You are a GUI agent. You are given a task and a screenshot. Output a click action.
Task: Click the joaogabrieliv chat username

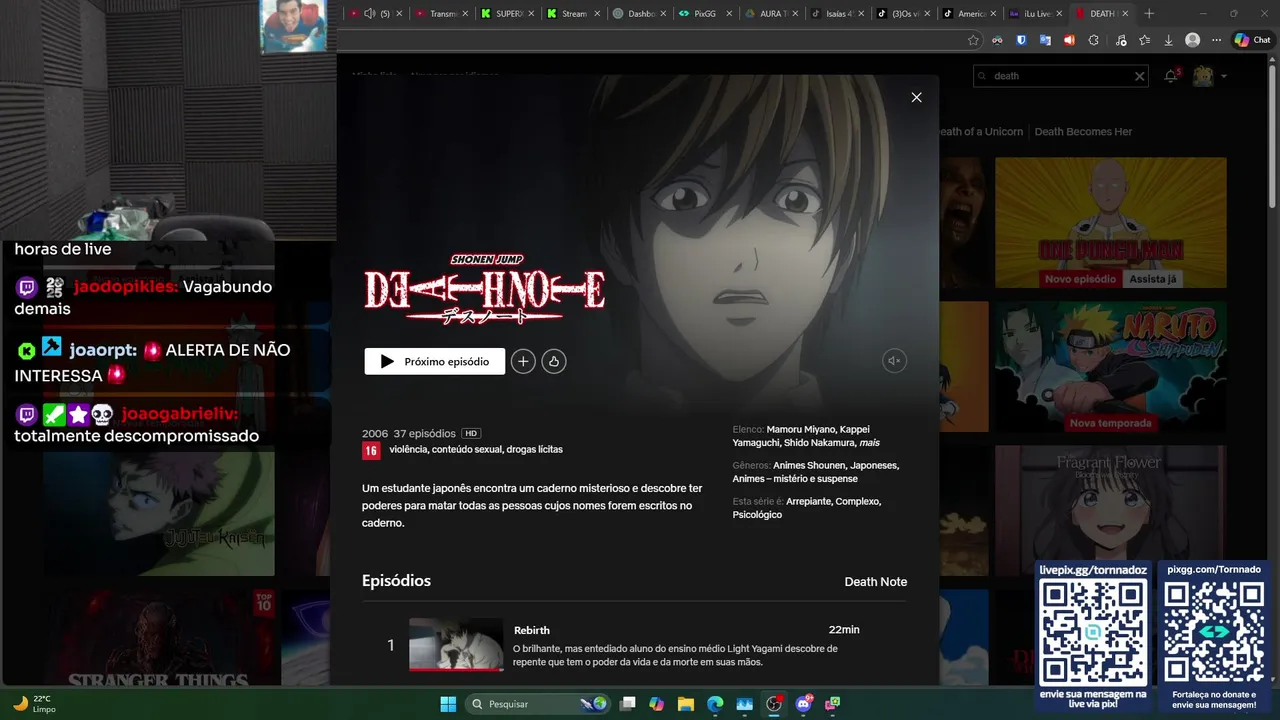(180, 414)
